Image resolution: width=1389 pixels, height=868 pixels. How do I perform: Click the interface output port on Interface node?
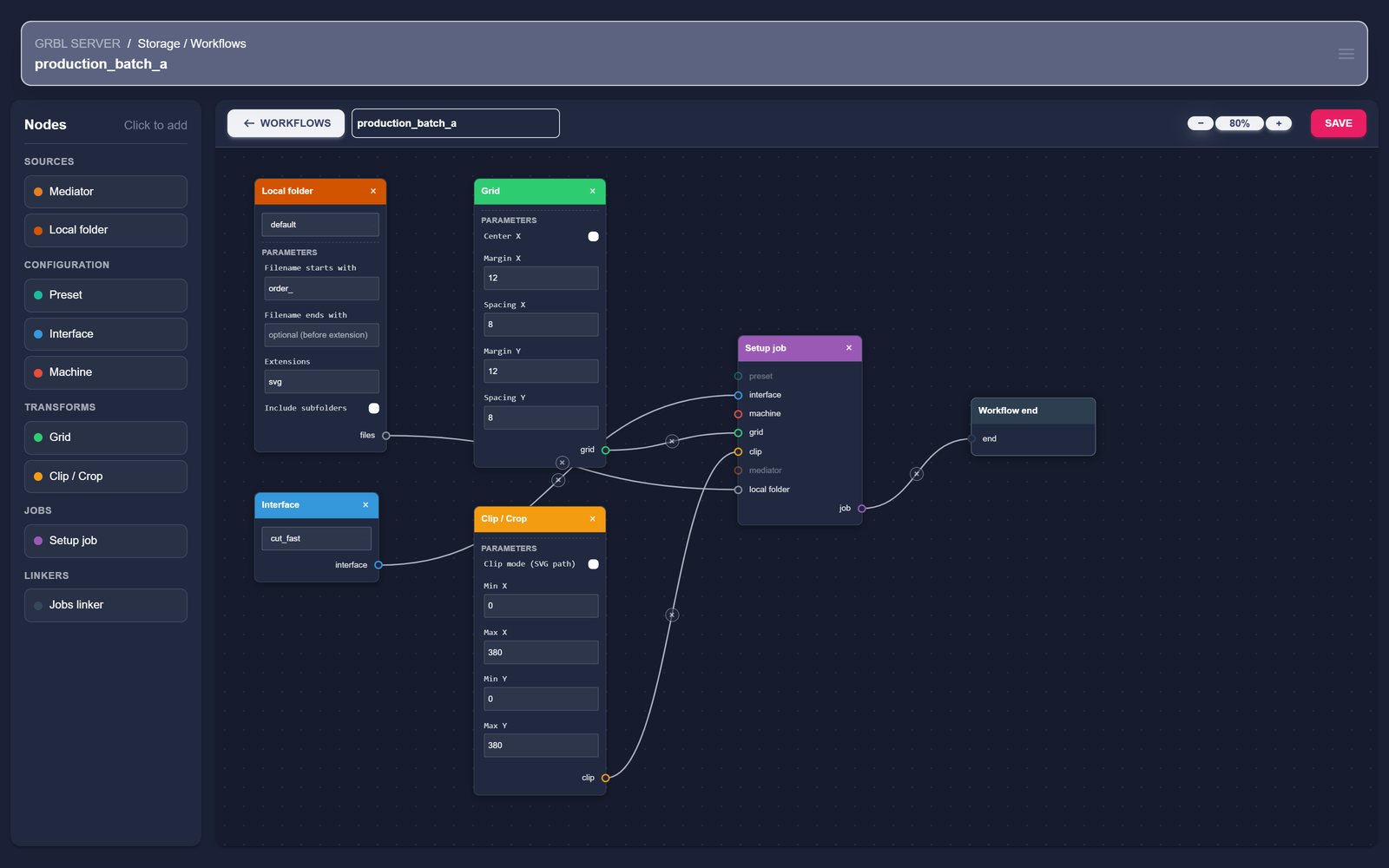379,565
